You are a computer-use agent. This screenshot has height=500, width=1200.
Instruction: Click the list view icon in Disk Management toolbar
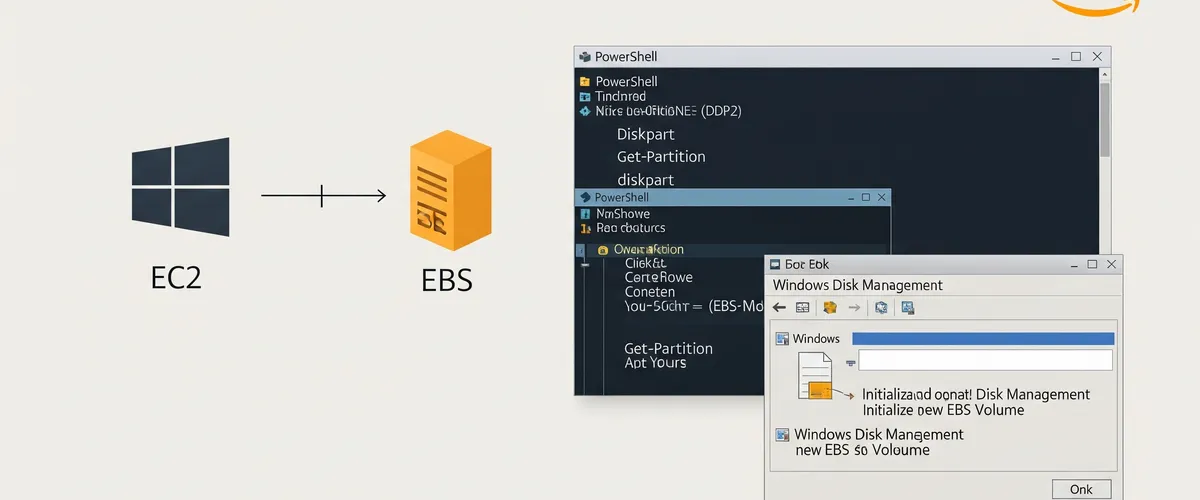803,308
